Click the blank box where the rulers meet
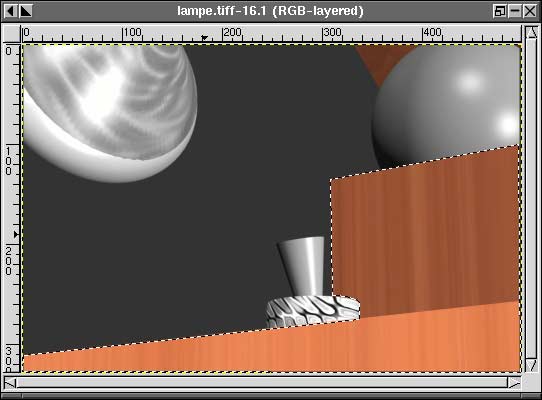 (x=11, y=34)
